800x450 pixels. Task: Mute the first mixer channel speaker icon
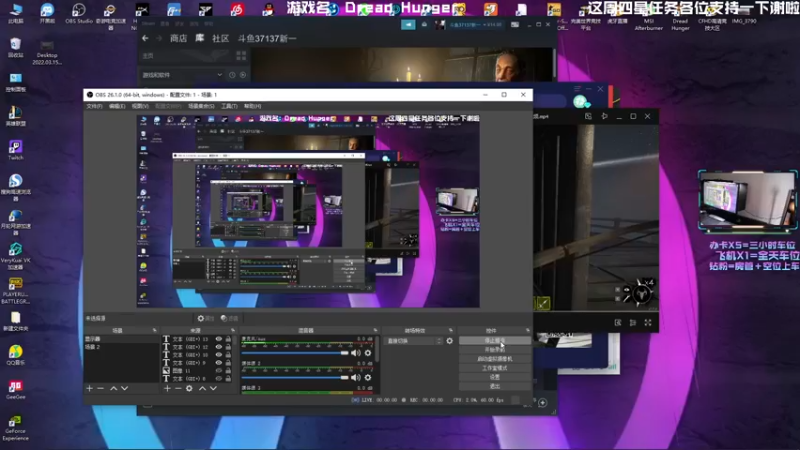(x=356, y=353)
